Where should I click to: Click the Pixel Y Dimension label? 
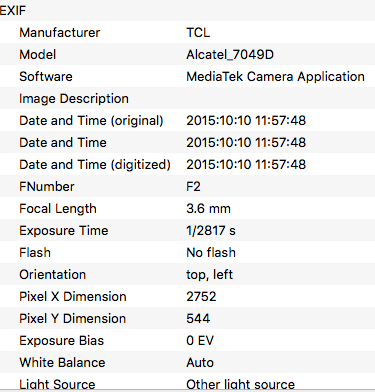click(x=73, y=319)
